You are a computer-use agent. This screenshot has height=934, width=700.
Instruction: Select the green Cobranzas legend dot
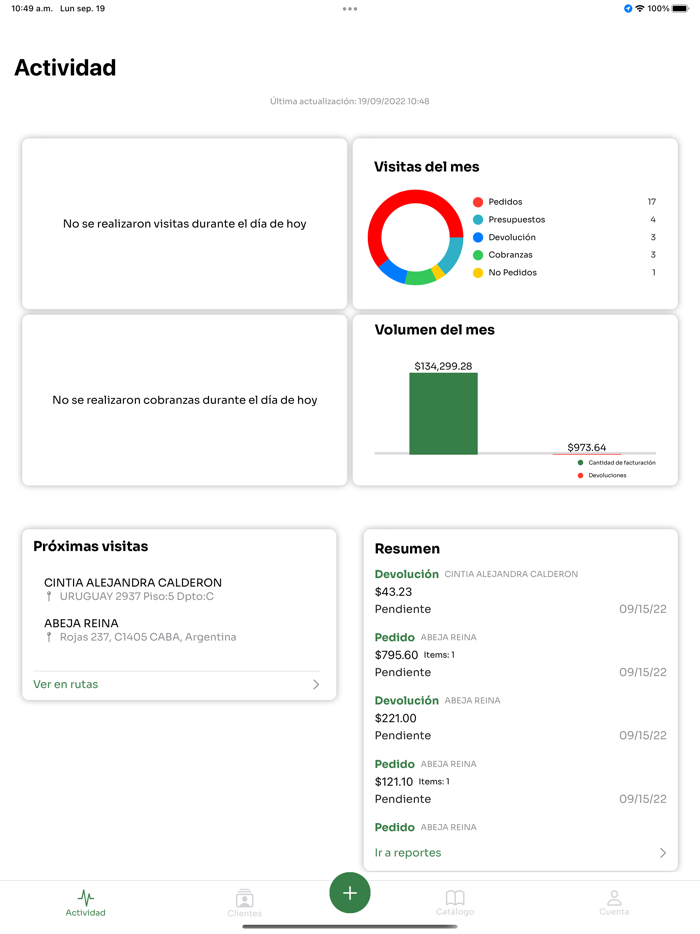478,255
